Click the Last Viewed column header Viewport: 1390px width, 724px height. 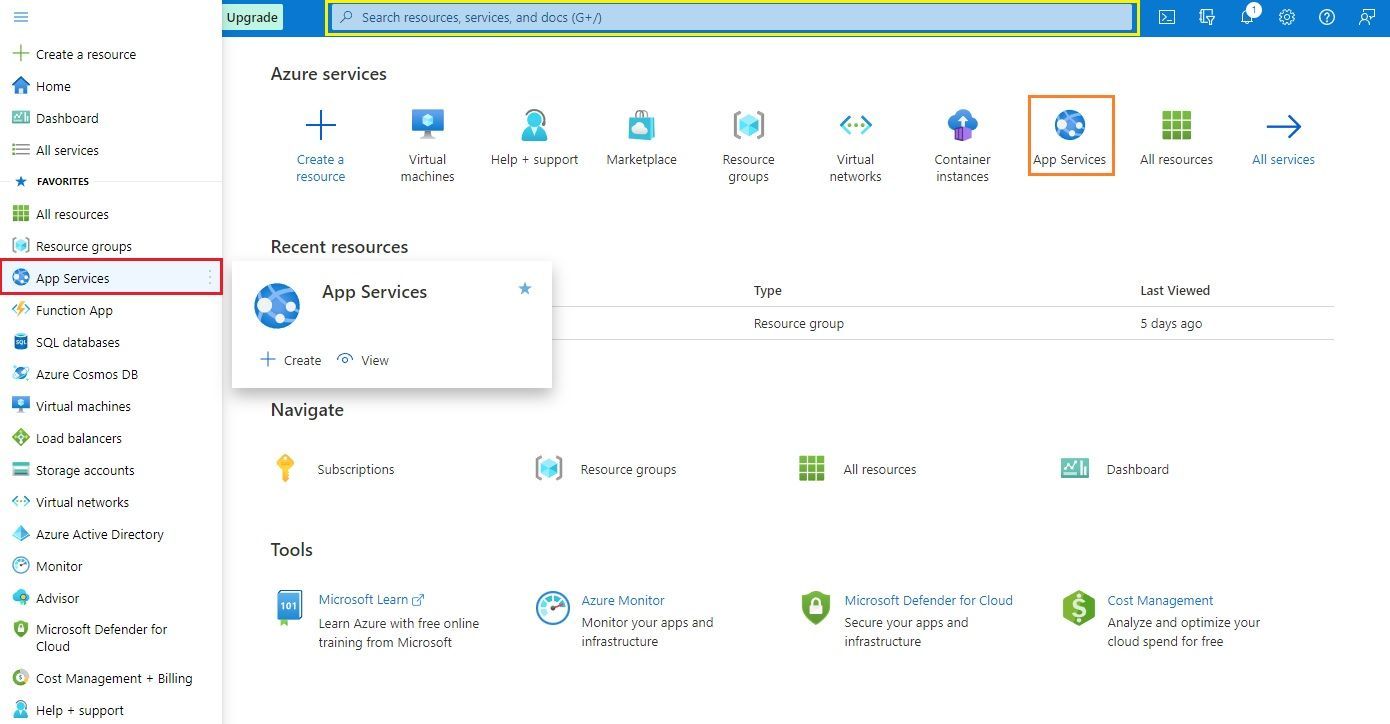click(1175, 290)
